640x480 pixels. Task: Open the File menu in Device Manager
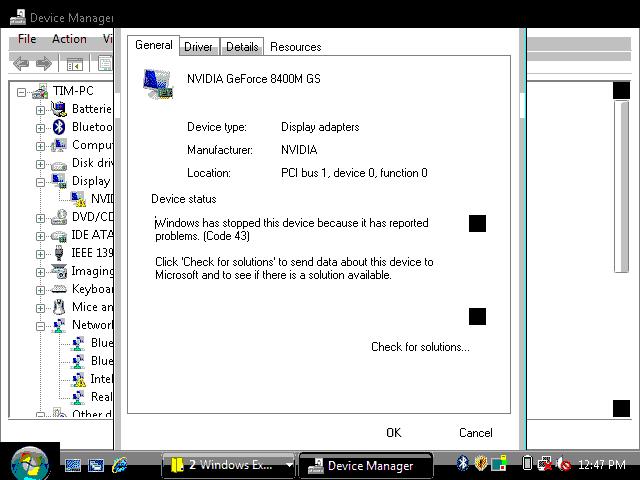(x=27, y=39)
